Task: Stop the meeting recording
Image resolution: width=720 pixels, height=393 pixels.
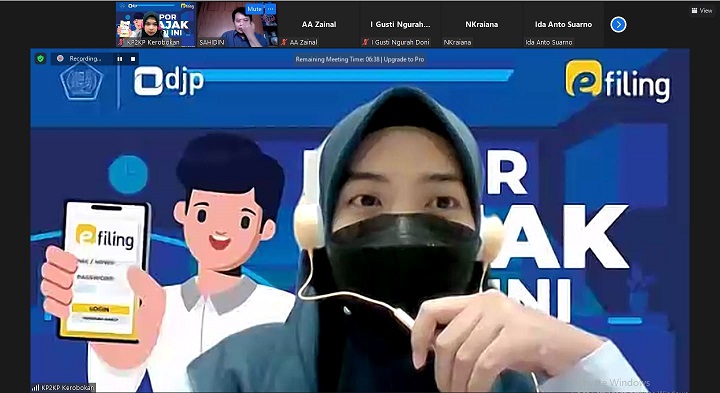Action: tap(133, 59)
